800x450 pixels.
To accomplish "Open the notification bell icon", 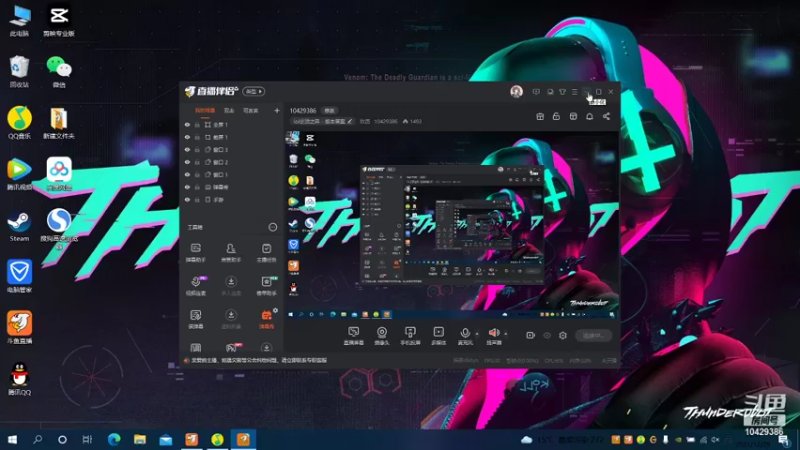I will click(589, 117).
